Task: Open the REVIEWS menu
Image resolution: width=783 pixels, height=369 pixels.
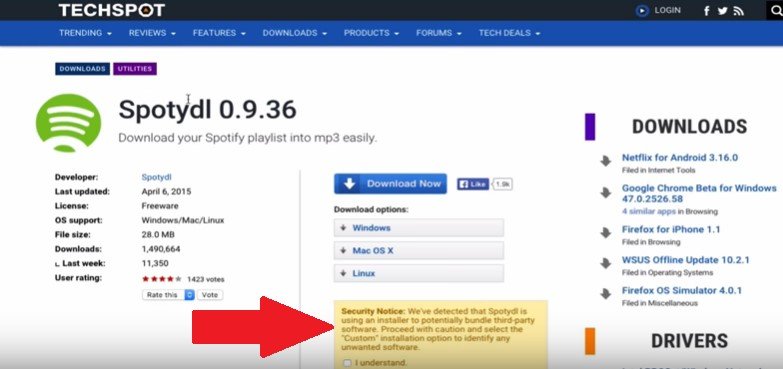Action: click(152, 33)
